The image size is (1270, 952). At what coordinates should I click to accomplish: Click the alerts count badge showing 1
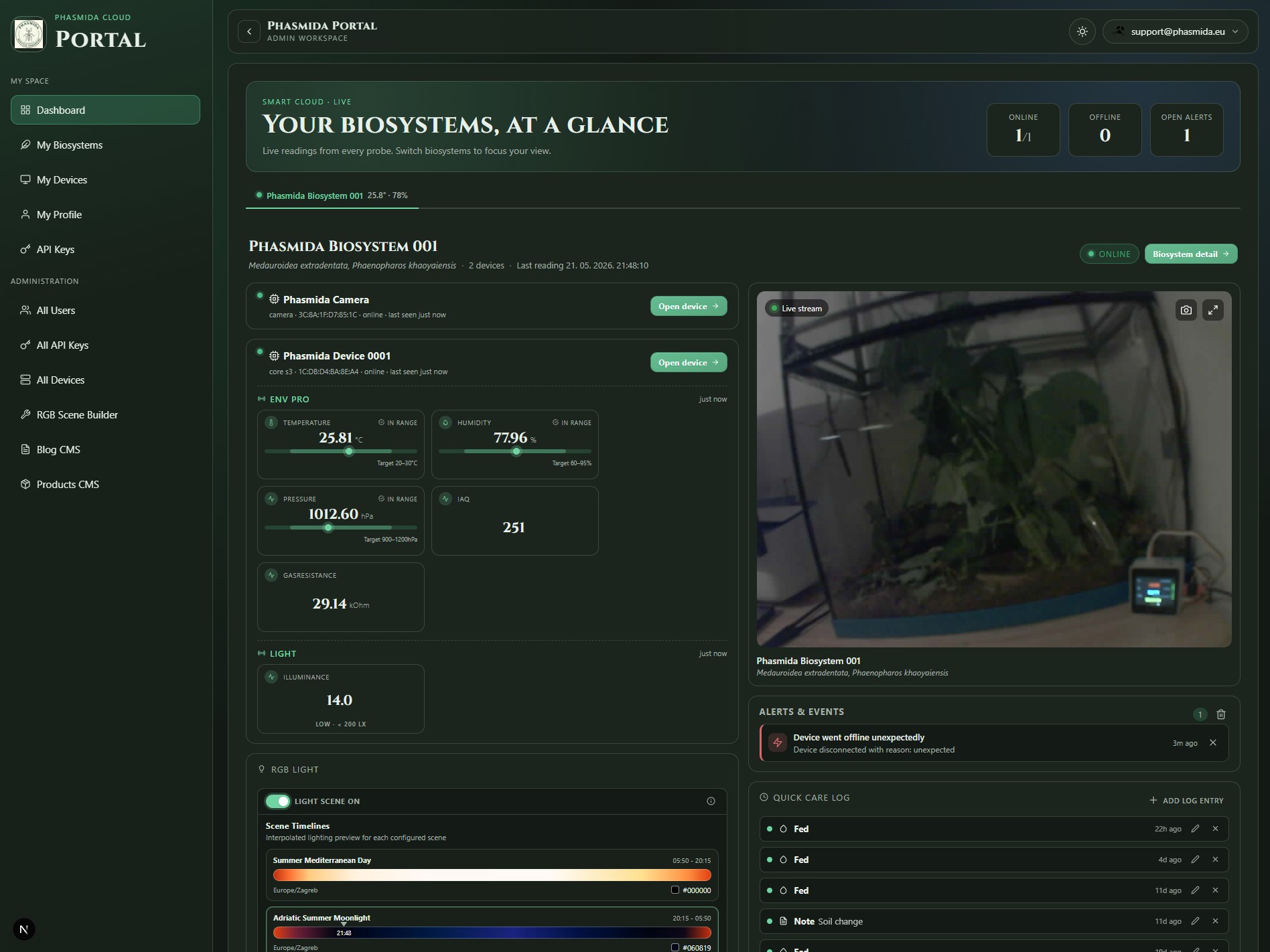(x=1200, y=714)
